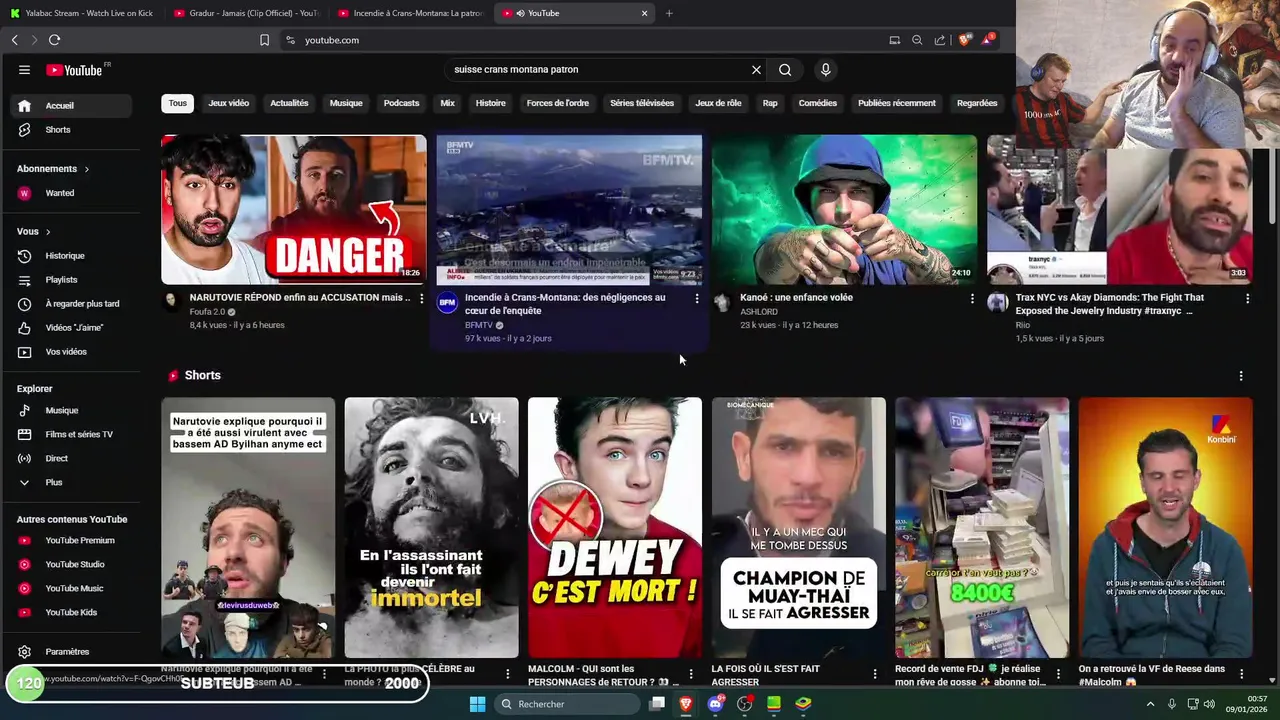This screenshot has width=1280, height=720.
Task: Select the Forces de l'ordre chip
Action: click(x=558, y=103)
